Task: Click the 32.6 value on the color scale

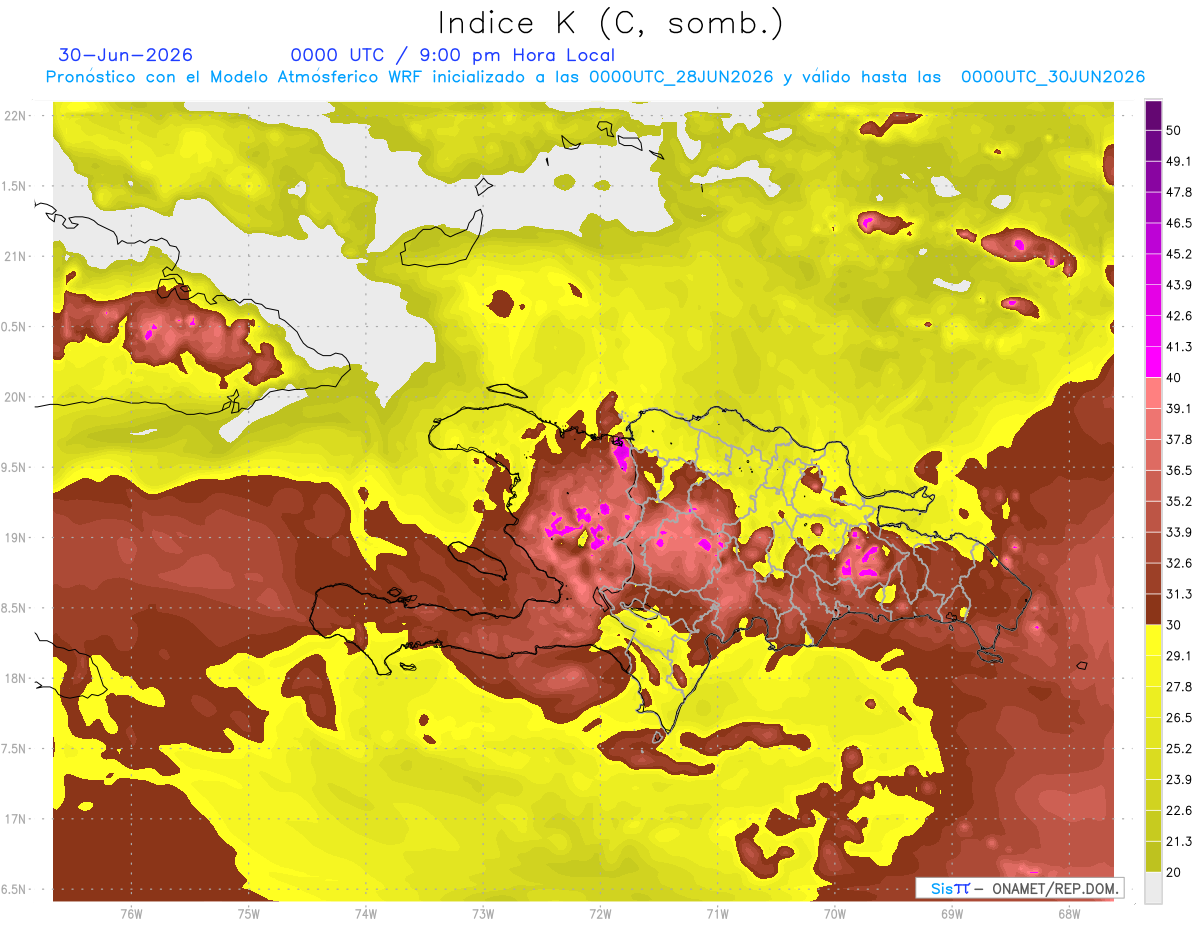Action: (x=1178, y=563)
